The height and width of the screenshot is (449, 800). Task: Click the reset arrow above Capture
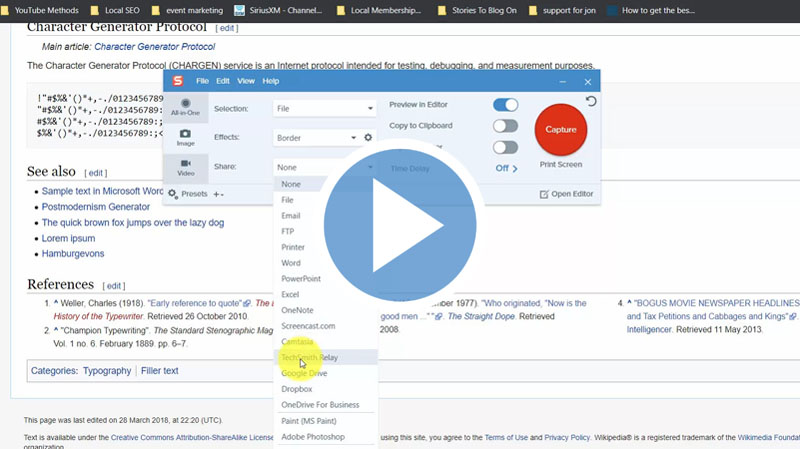[591, 102]
